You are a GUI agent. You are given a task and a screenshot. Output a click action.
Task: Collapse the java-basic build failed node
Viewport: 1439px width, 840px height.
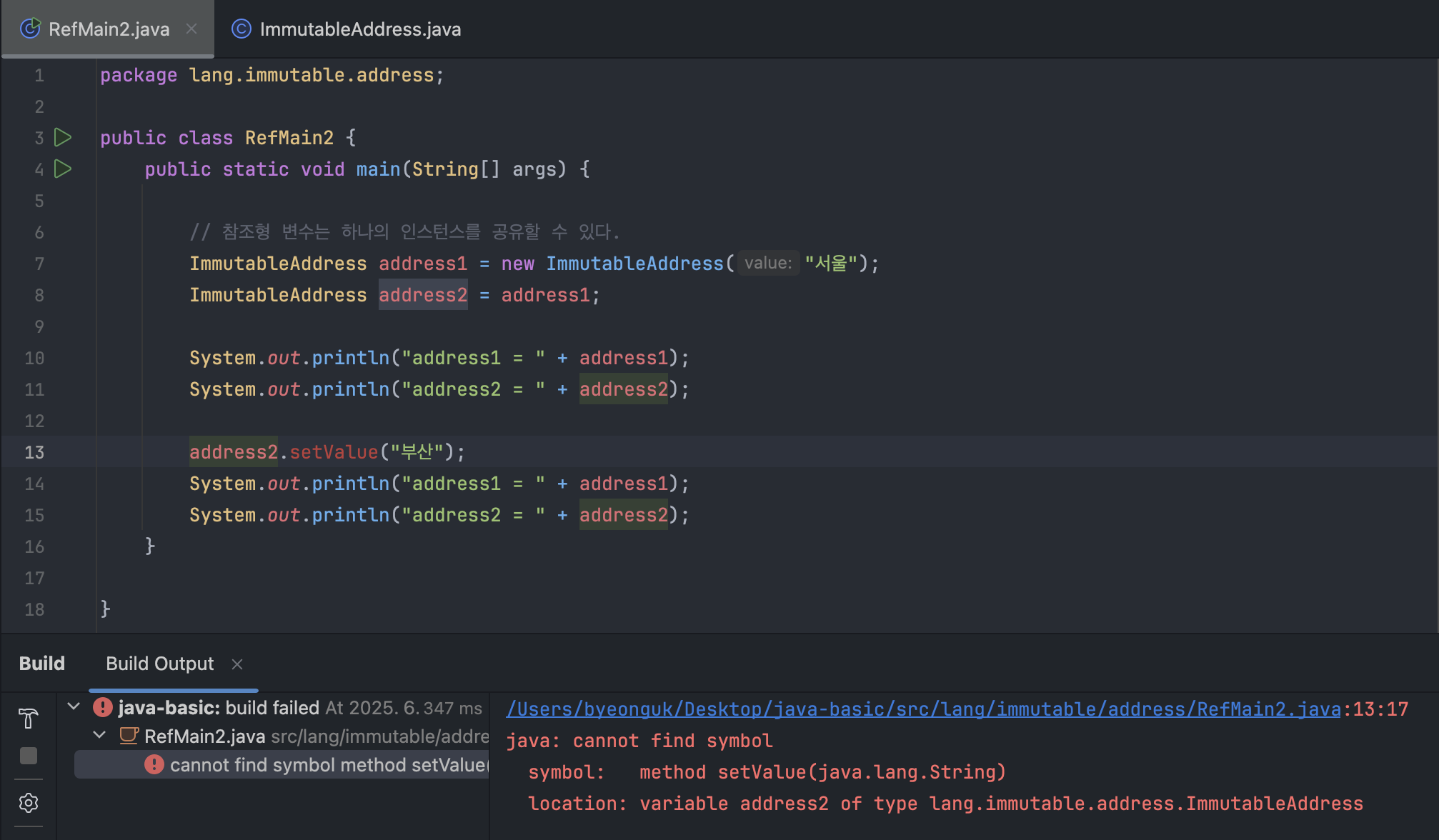(x=73, y=707)
